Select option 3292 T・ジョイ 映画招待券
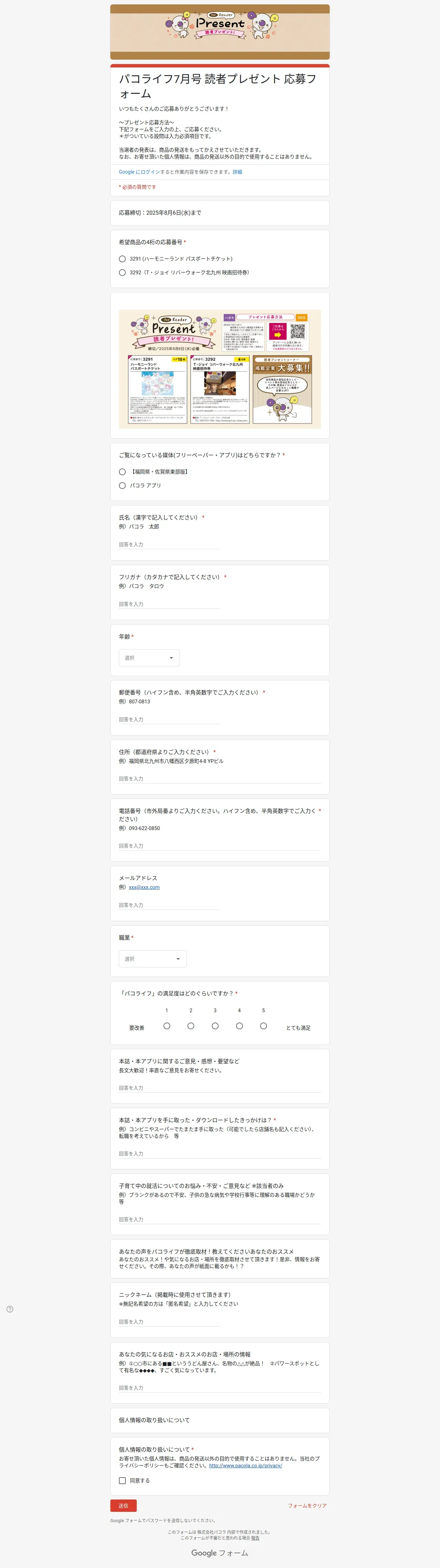The width and height of the screenshot is (440, 1568). [x=122, y=273]
